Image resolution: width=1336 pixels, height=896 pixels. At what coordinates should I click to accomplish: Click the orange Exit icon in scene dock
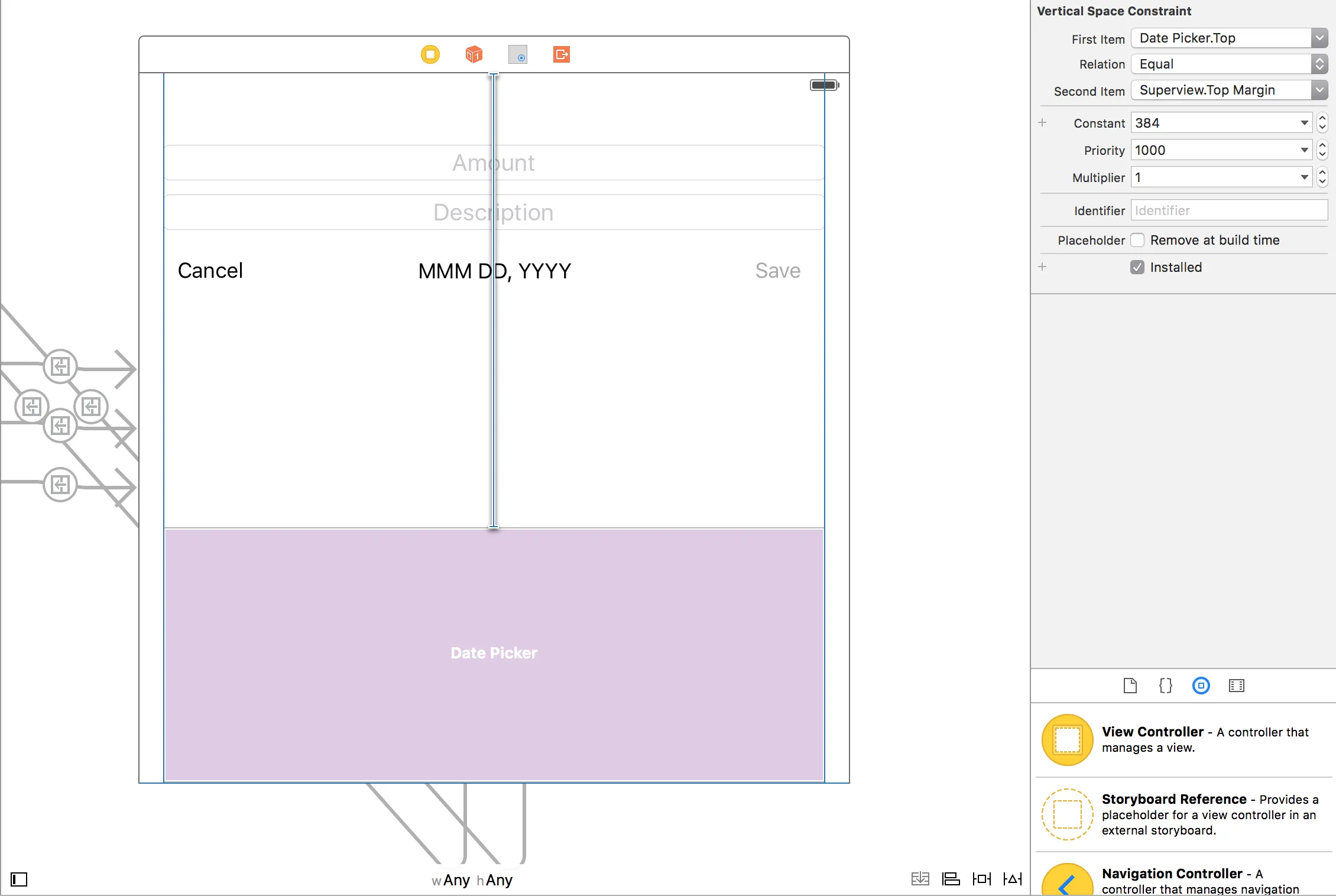tap(562, 54)
